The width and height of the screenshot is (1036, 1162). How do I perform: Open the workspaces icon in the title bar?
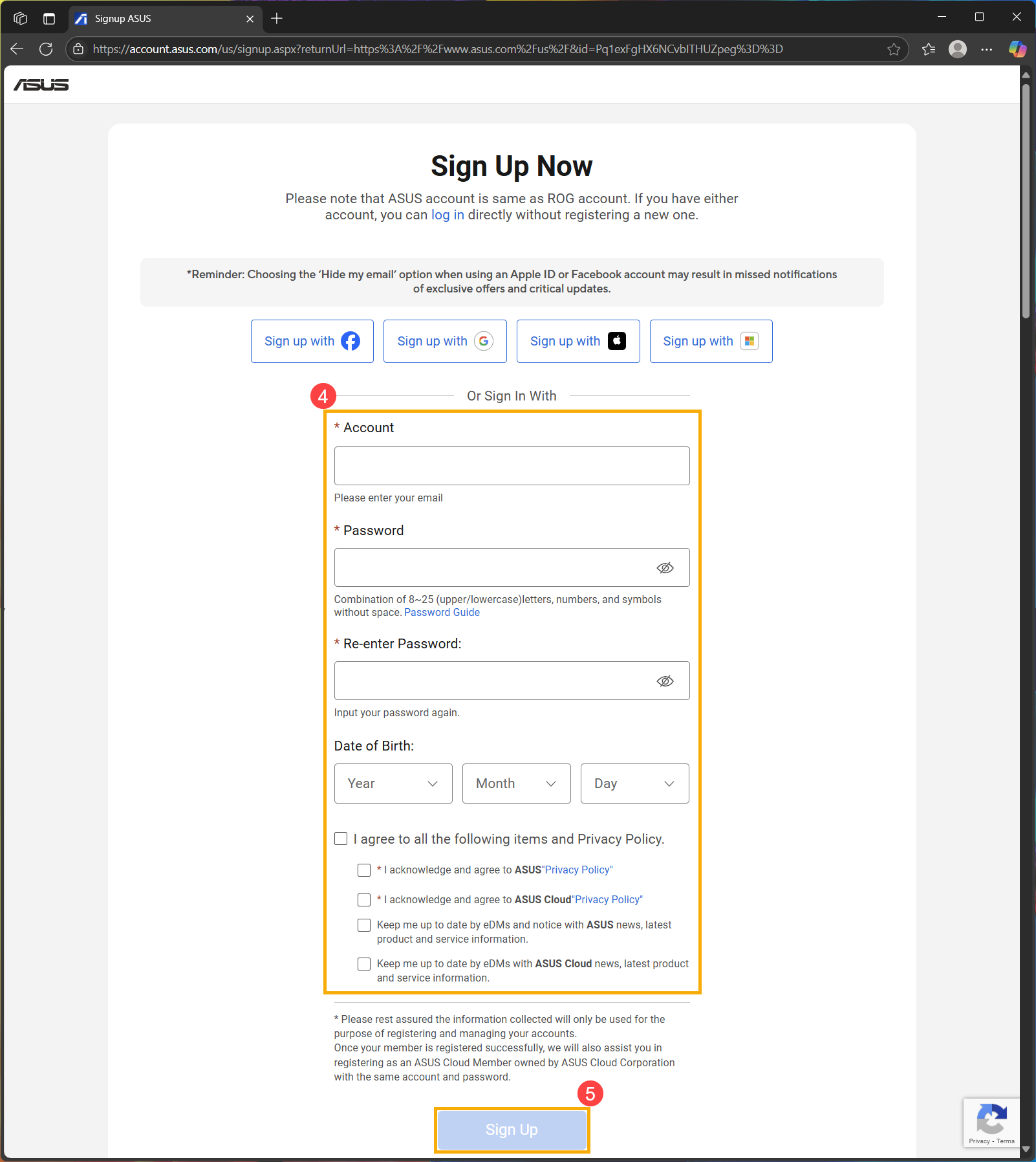pos(20,18)
